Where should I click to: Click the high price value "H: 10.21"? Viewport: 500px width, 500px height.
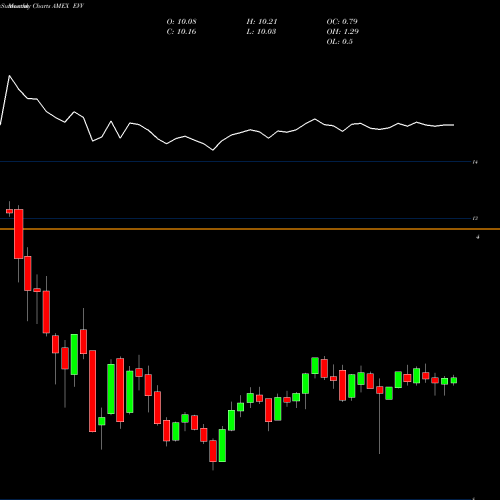click(x=262, y=22)
